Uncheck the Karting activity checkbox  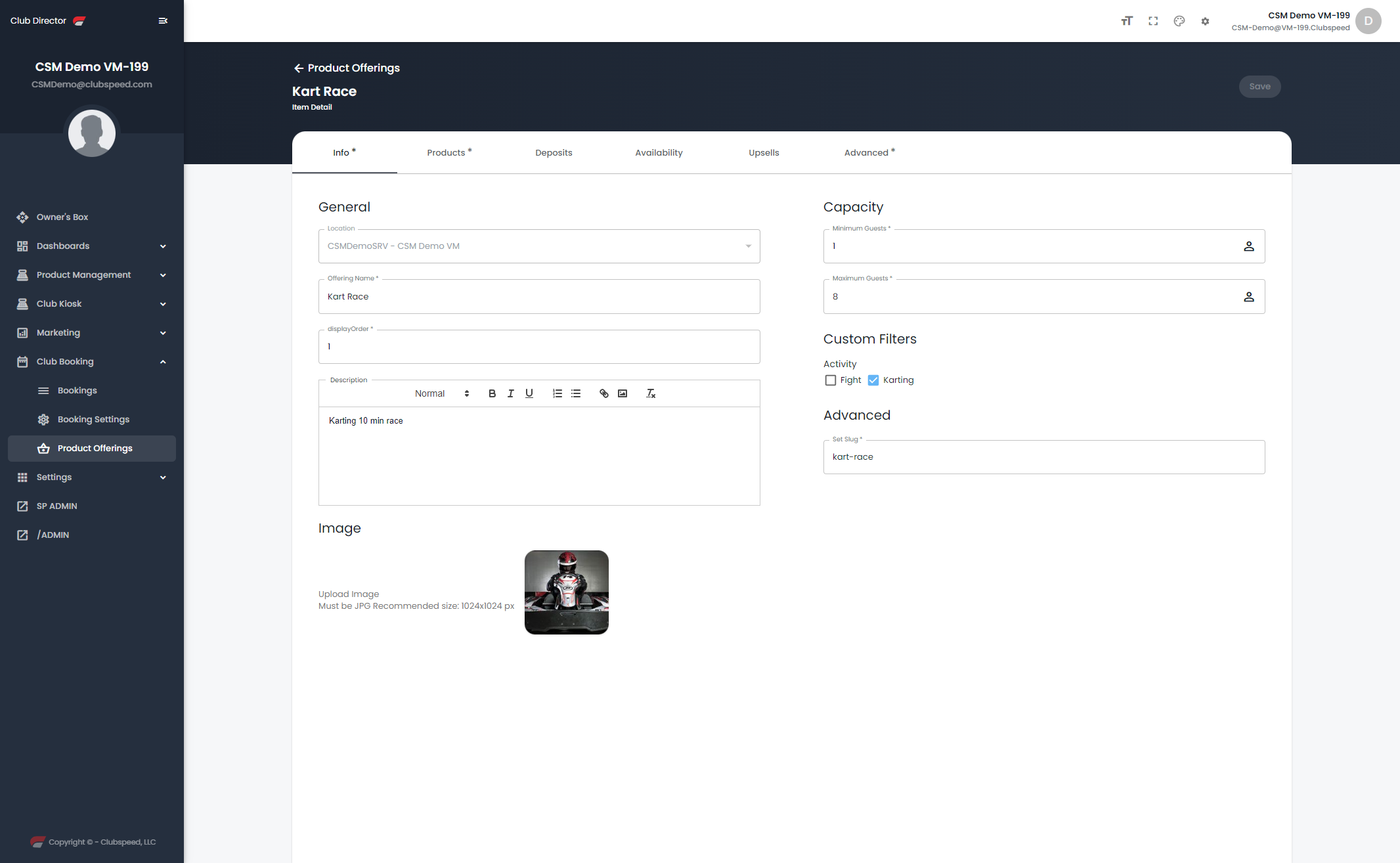(873, 380)
